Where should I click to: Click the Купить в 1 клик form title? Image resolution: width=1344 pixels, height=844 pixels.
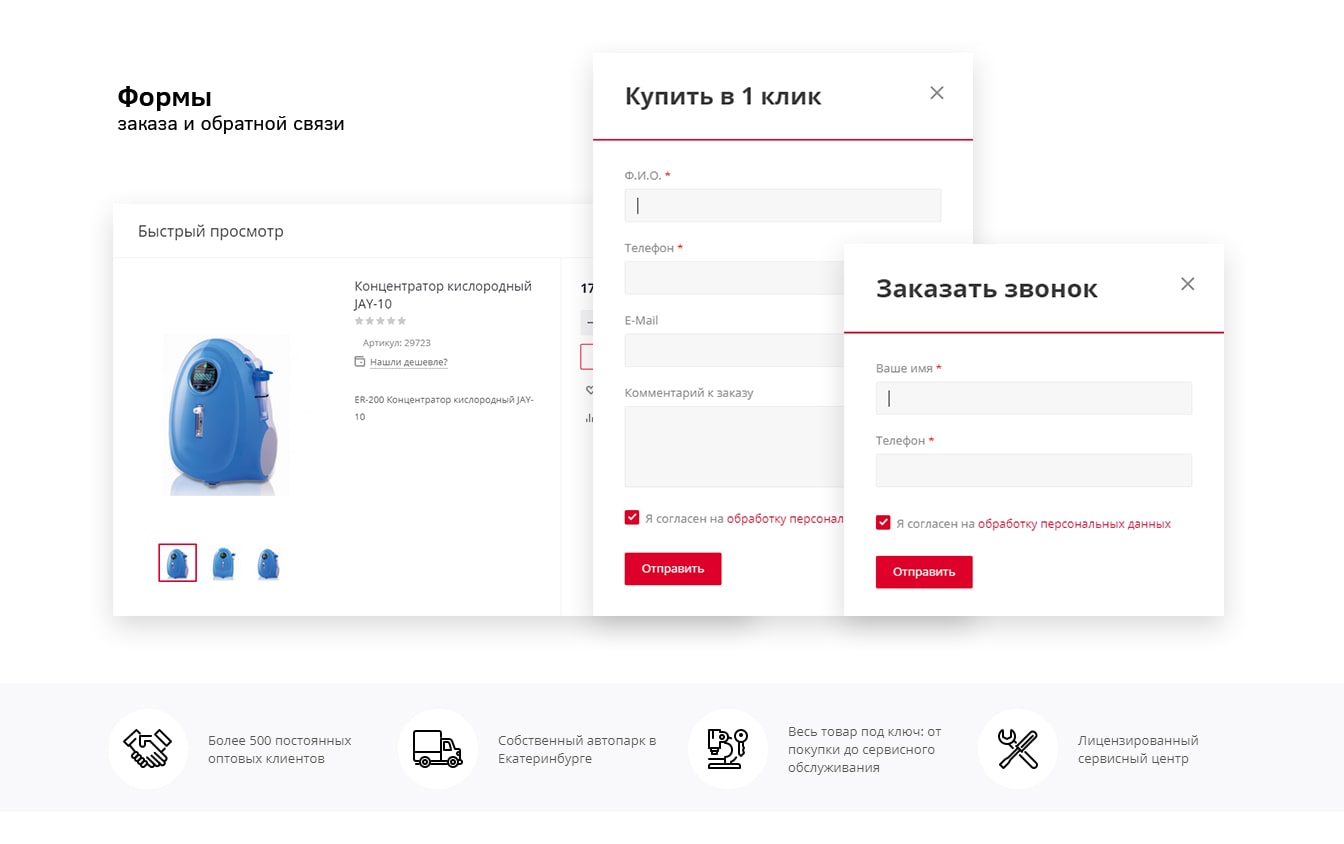pyautogui.click(x=723, y=97)
